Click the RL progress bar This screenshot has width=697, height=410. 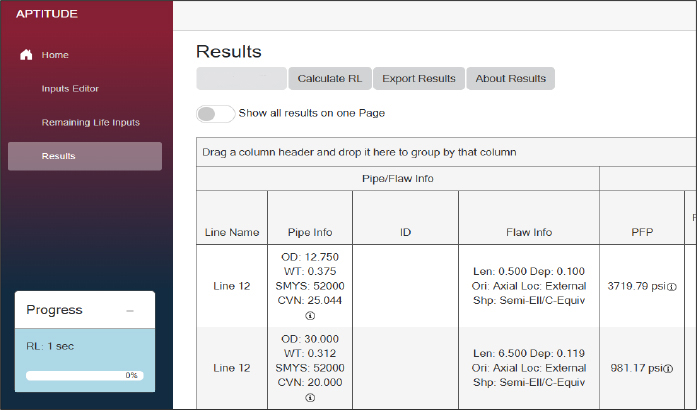(x=84, y=376)
